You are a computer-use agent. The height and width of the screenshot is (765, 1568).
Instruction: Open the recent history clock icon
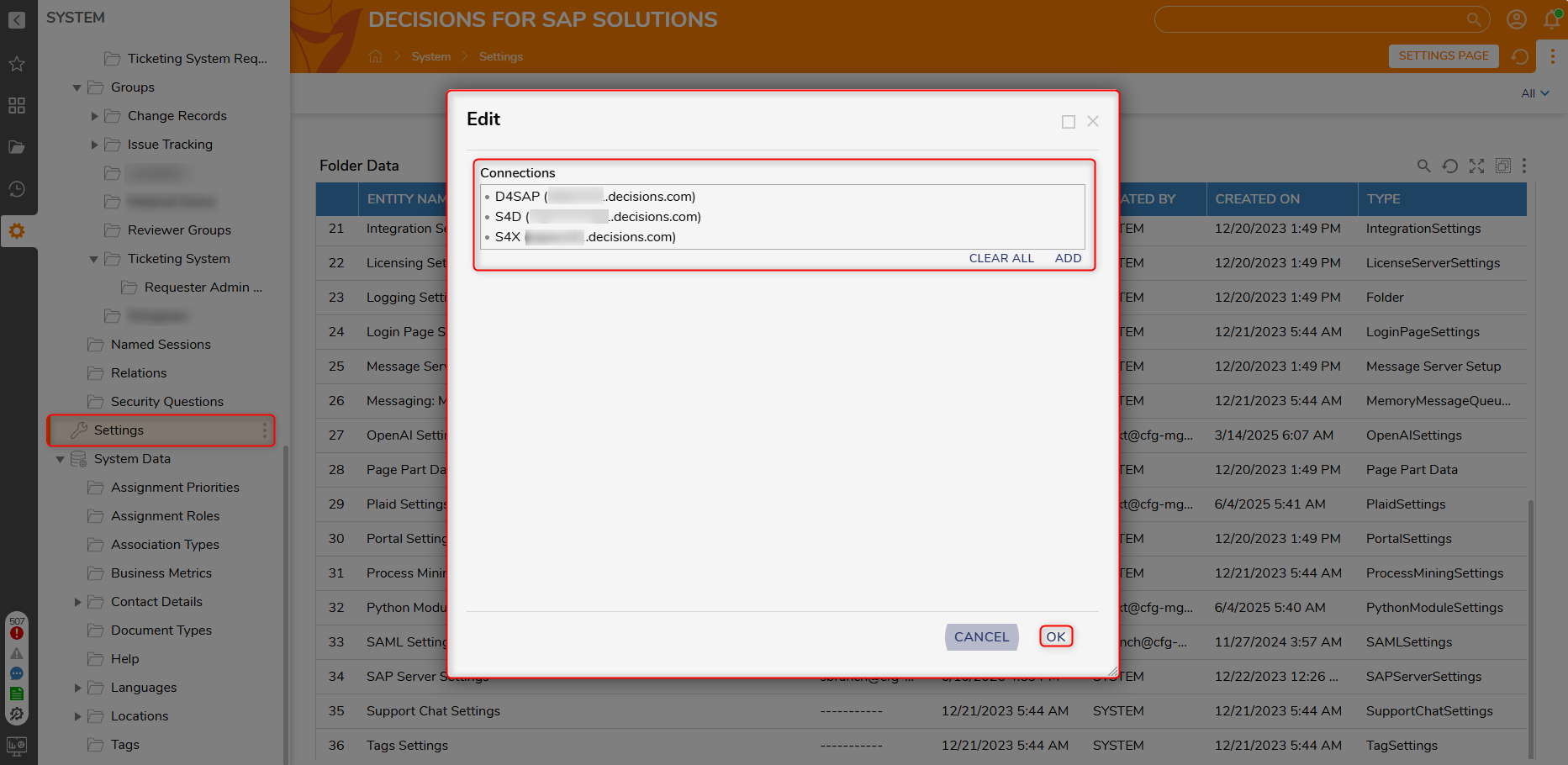point(17,189)
